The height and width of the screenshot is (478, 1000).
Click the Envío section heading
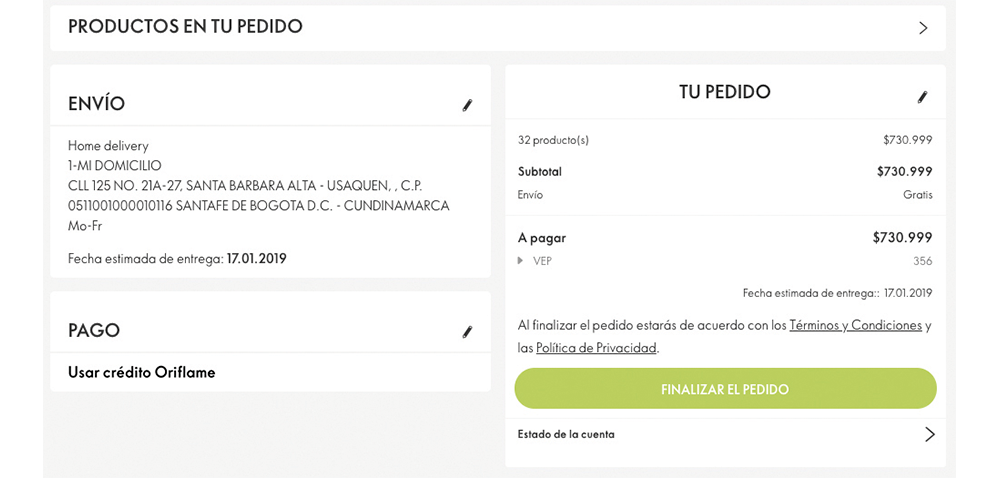pos(96,104)
